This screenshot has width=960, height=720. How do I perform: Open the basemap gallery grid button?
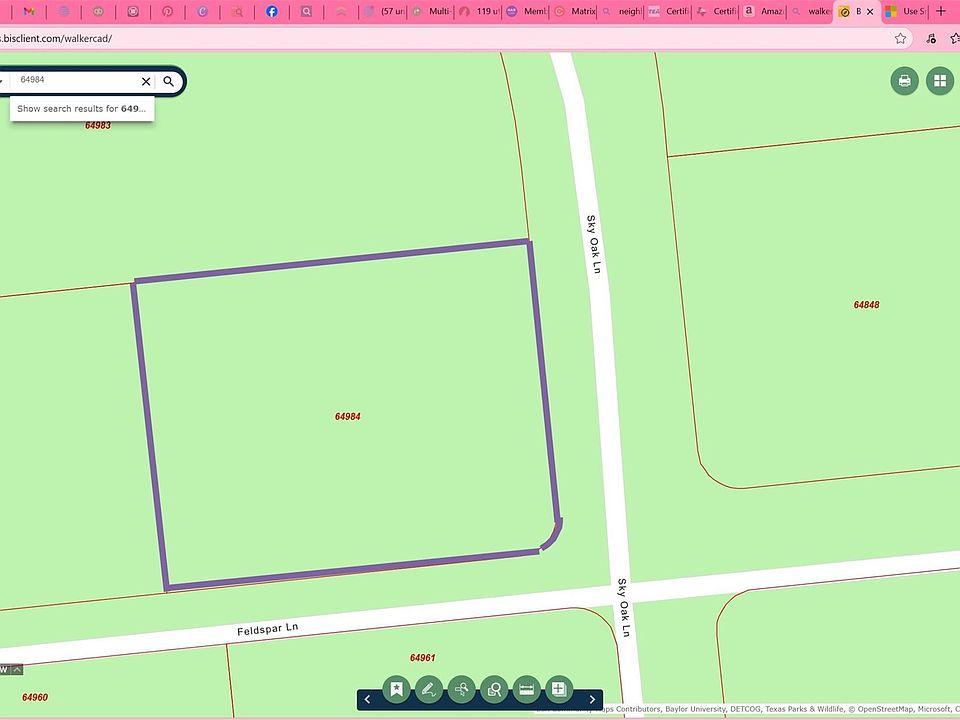(940, 81)
